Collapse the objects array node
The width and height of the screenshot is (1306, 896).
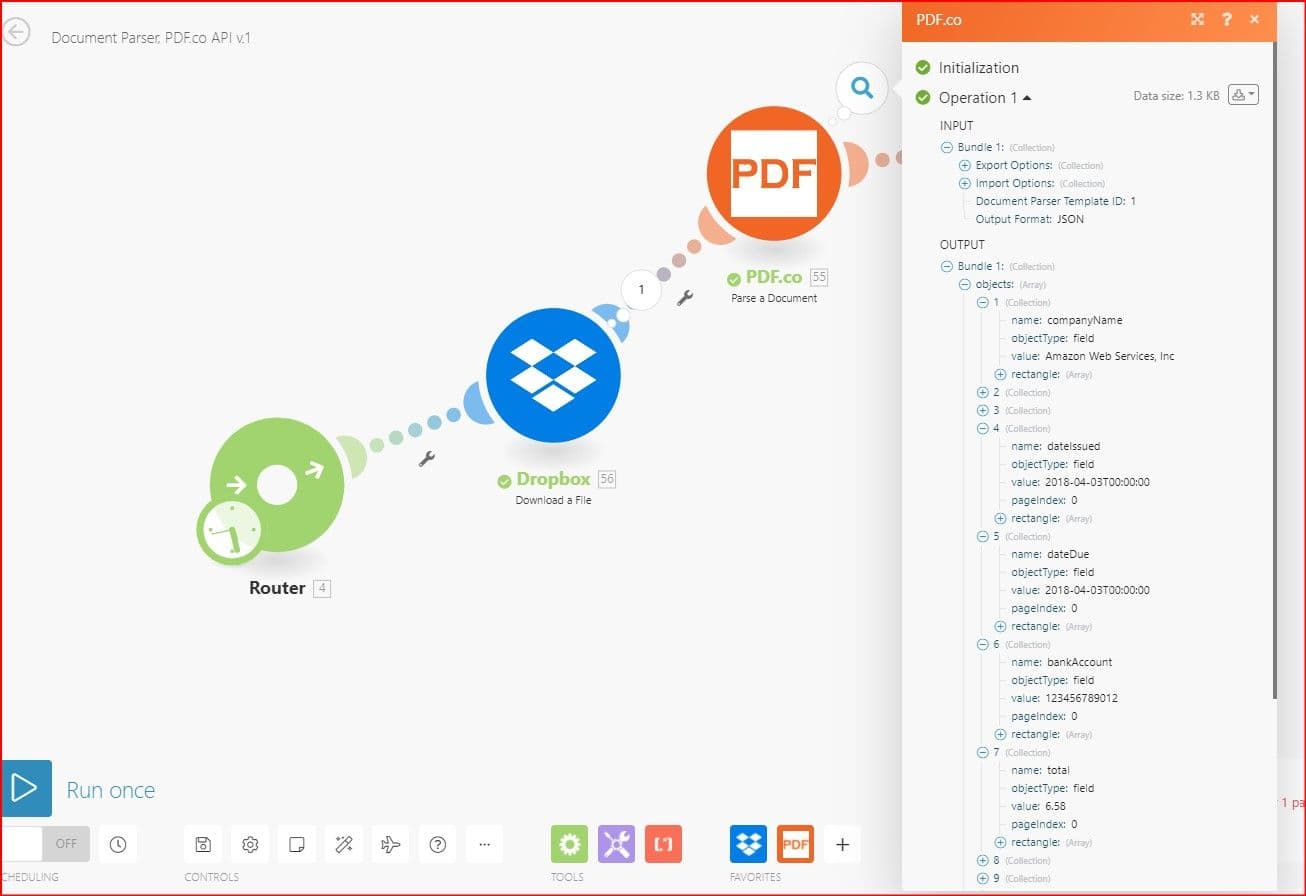(965, 285)
